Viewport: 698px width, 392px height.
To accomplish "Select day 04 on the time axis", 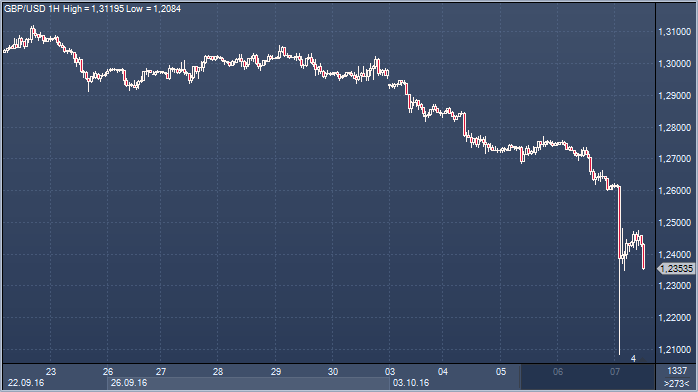I will coord(442,372).
